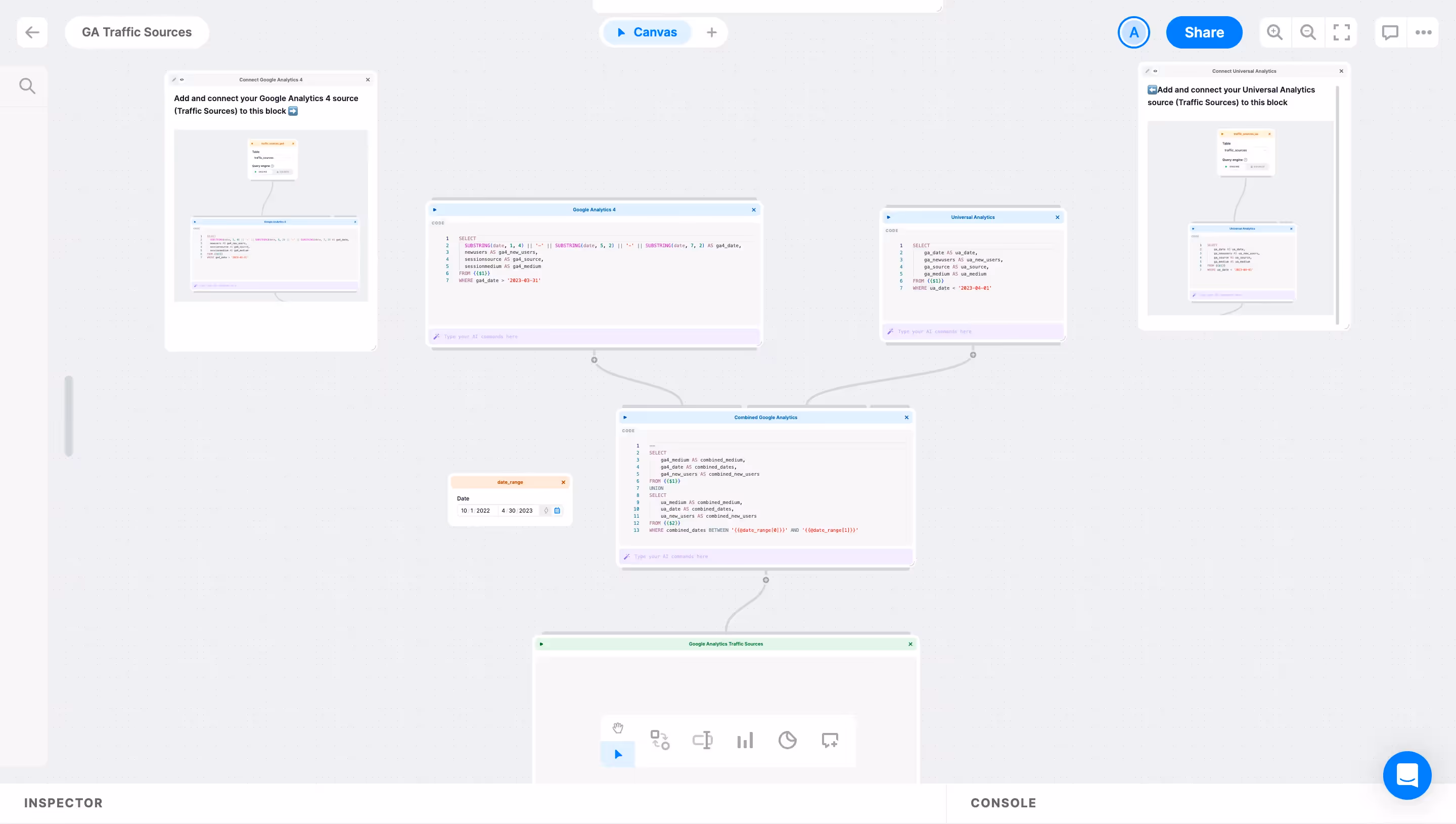Open the date_range calendar picker
The width and height of the screenshot is (1456, 824).
pyautogui.click(x=557, y=511)
